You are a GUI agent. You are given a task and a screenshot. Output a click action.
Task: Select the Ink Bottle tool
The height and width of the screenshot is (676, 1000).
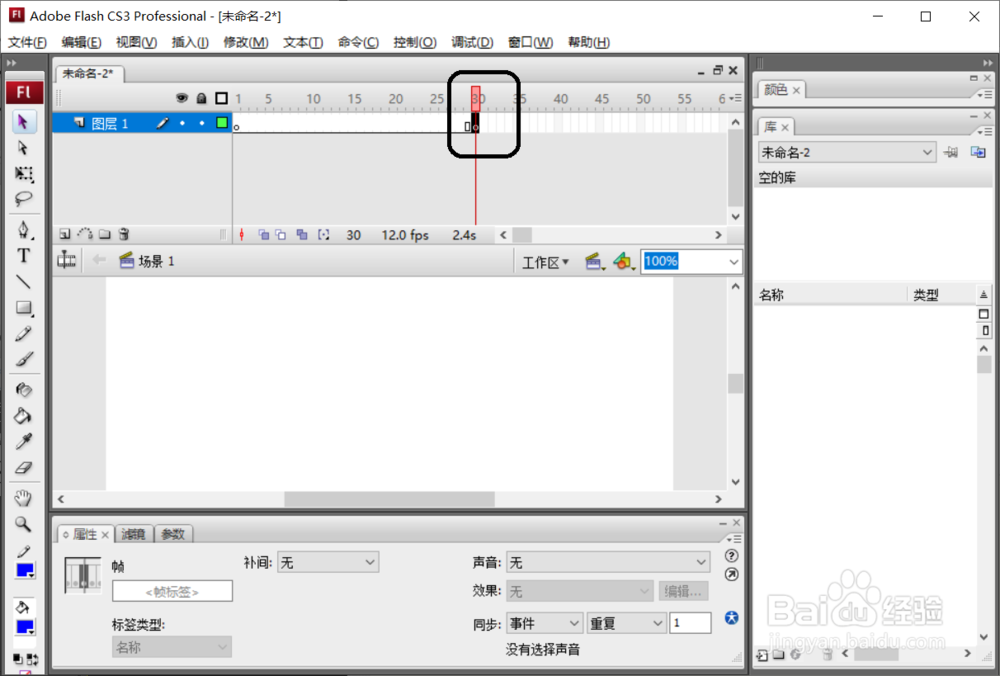point(24,390)
